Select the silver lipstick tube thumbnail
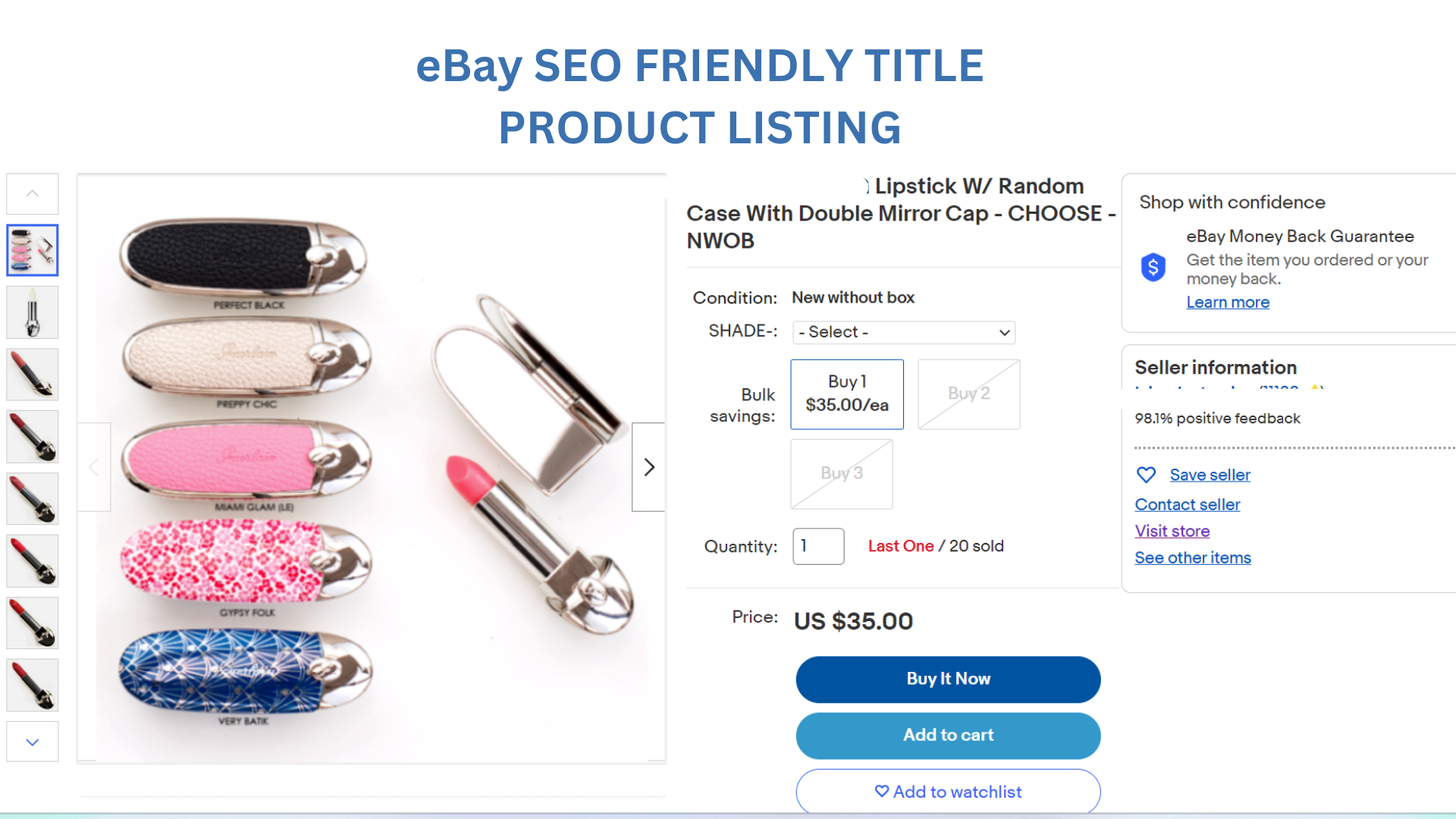Screen dimensions: 1456x819 click(x=33, y=312)
